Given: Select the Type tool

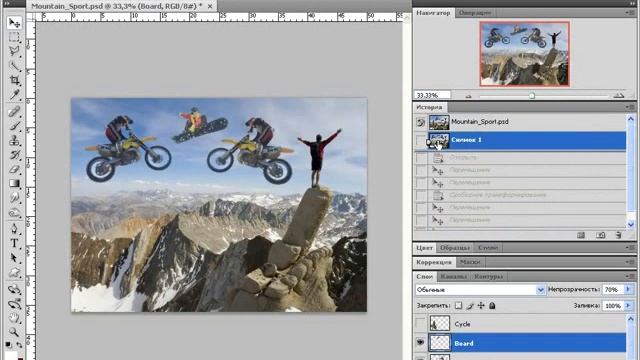Looking at the screenshot, I should tap(14, 243).
